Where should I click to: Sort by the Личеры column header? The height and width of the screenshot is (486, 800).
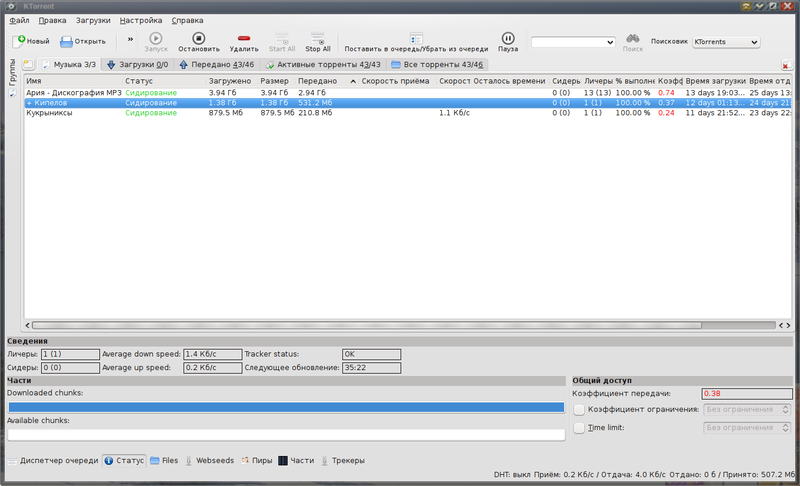pos(598,81)
